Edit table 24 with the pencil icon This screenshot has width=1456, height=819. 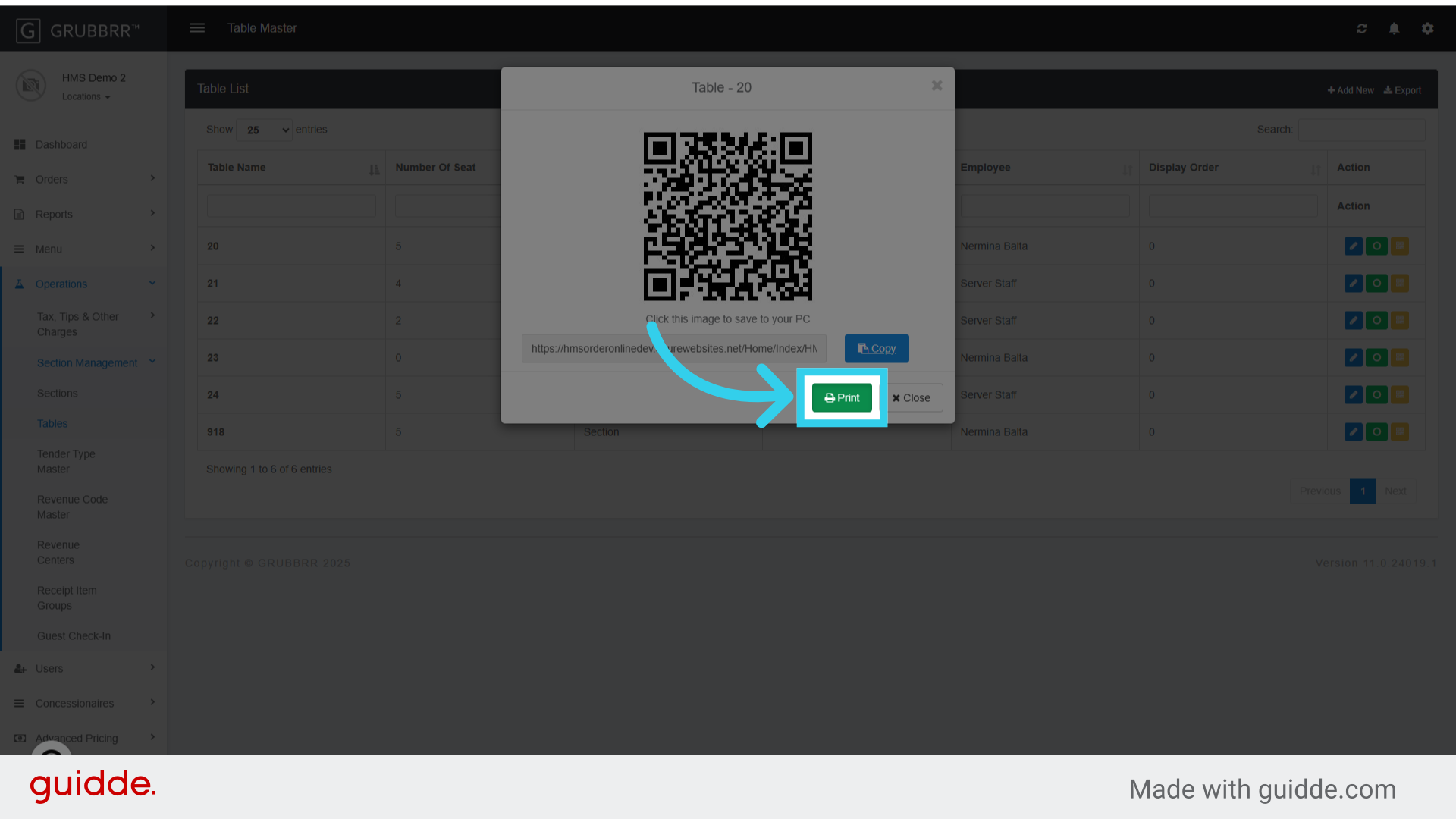point(1353,395)
